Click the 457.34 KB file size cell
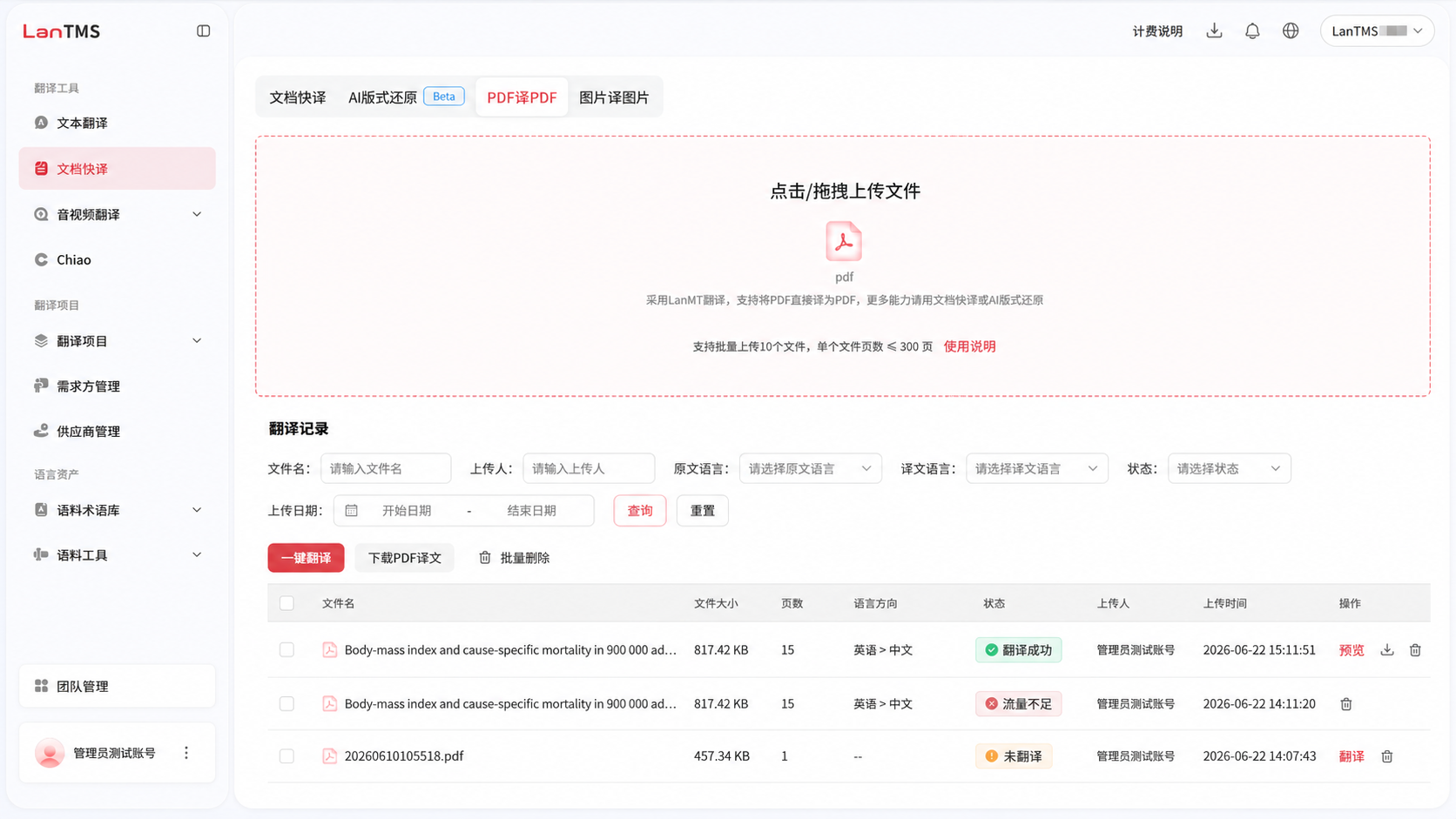The width and height of the screenshot is (1456, 819). point(722,756)
